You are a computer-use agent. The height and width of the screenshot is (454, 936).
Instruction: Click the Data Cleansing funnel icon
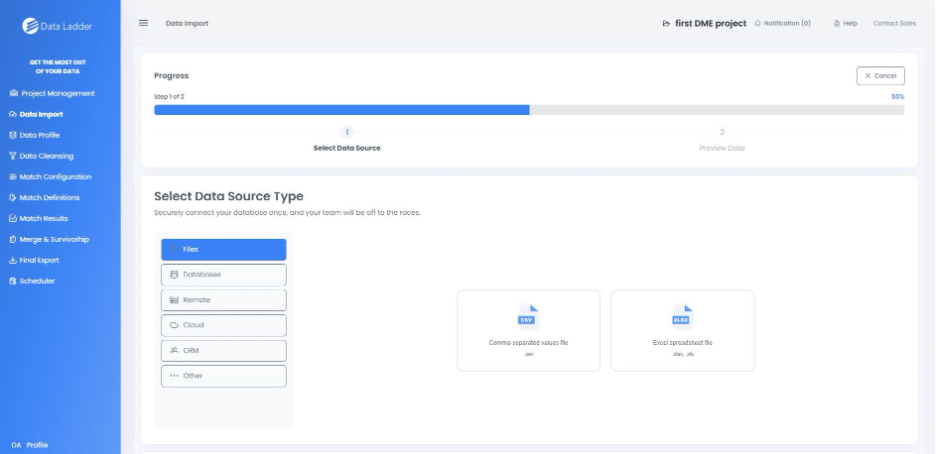tap(13, 156)
